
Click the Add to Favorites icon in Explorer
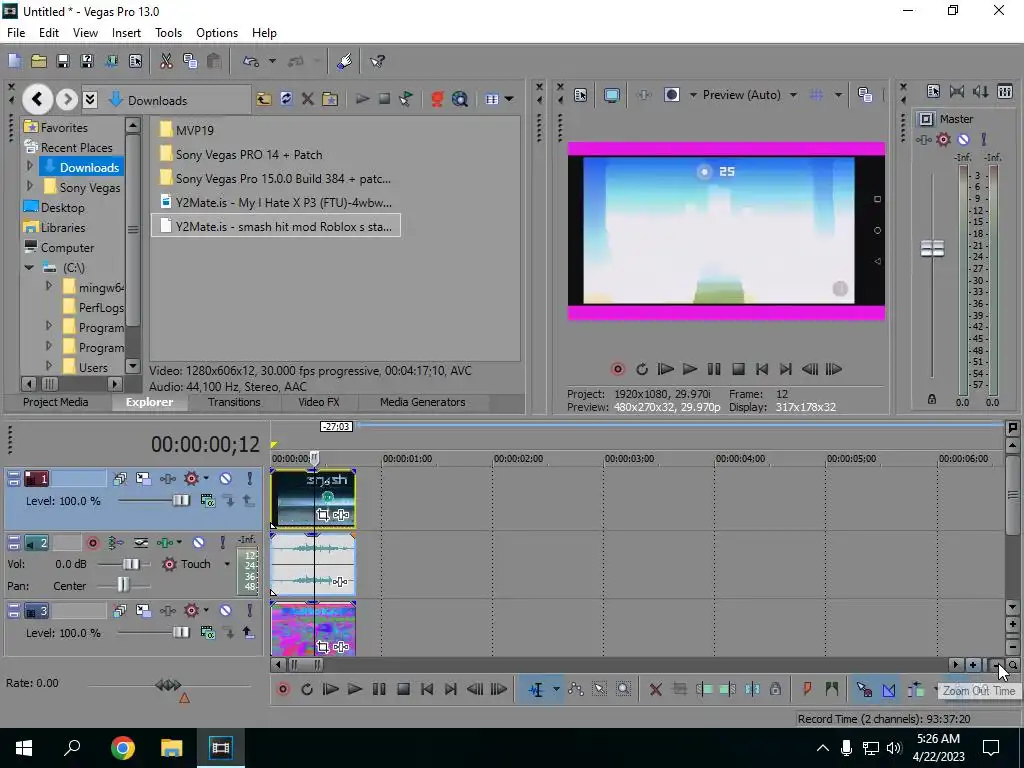tap(330, 99)
